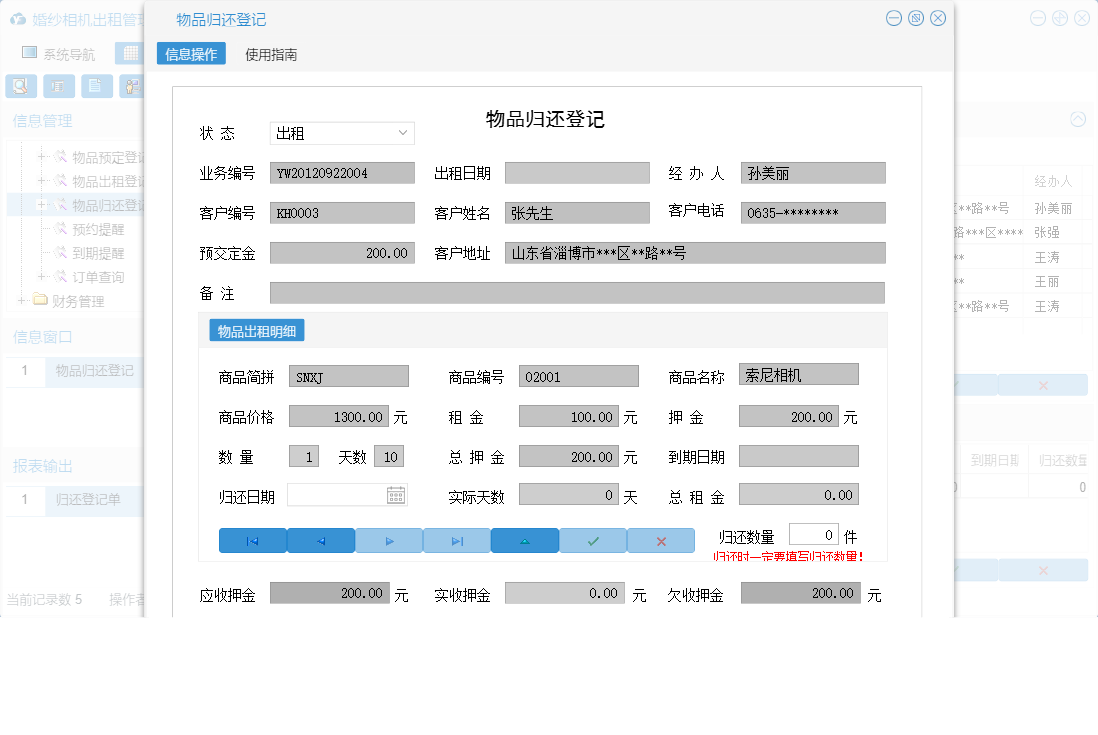Viewport: 1098px width, 735px height.
Task: Click the document icon in the top toolbar
Action: pos(96,86)
